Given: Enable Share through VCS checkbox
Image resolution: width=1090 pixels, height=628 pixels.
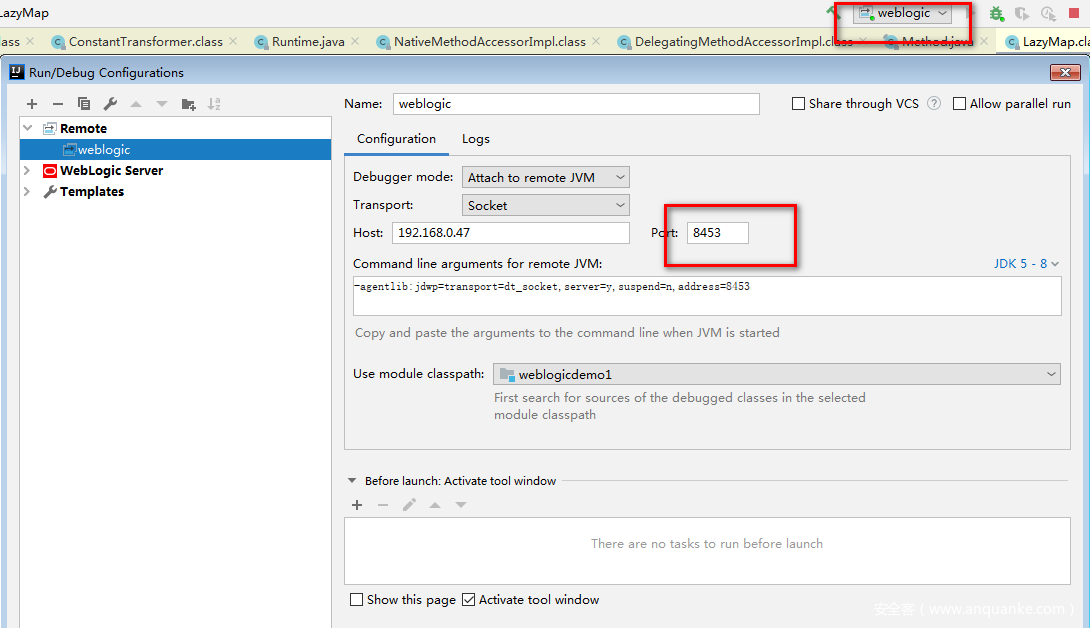Looking at the screenshot, I should click(798, 104).
